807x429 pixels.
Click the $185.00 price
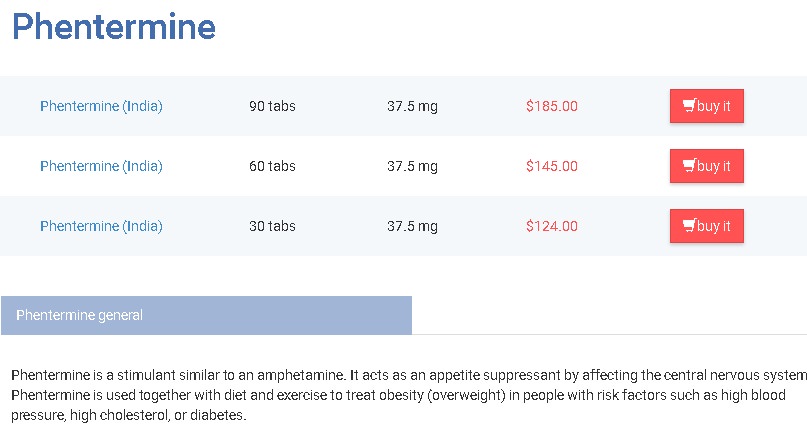click(x=552, y=106)
